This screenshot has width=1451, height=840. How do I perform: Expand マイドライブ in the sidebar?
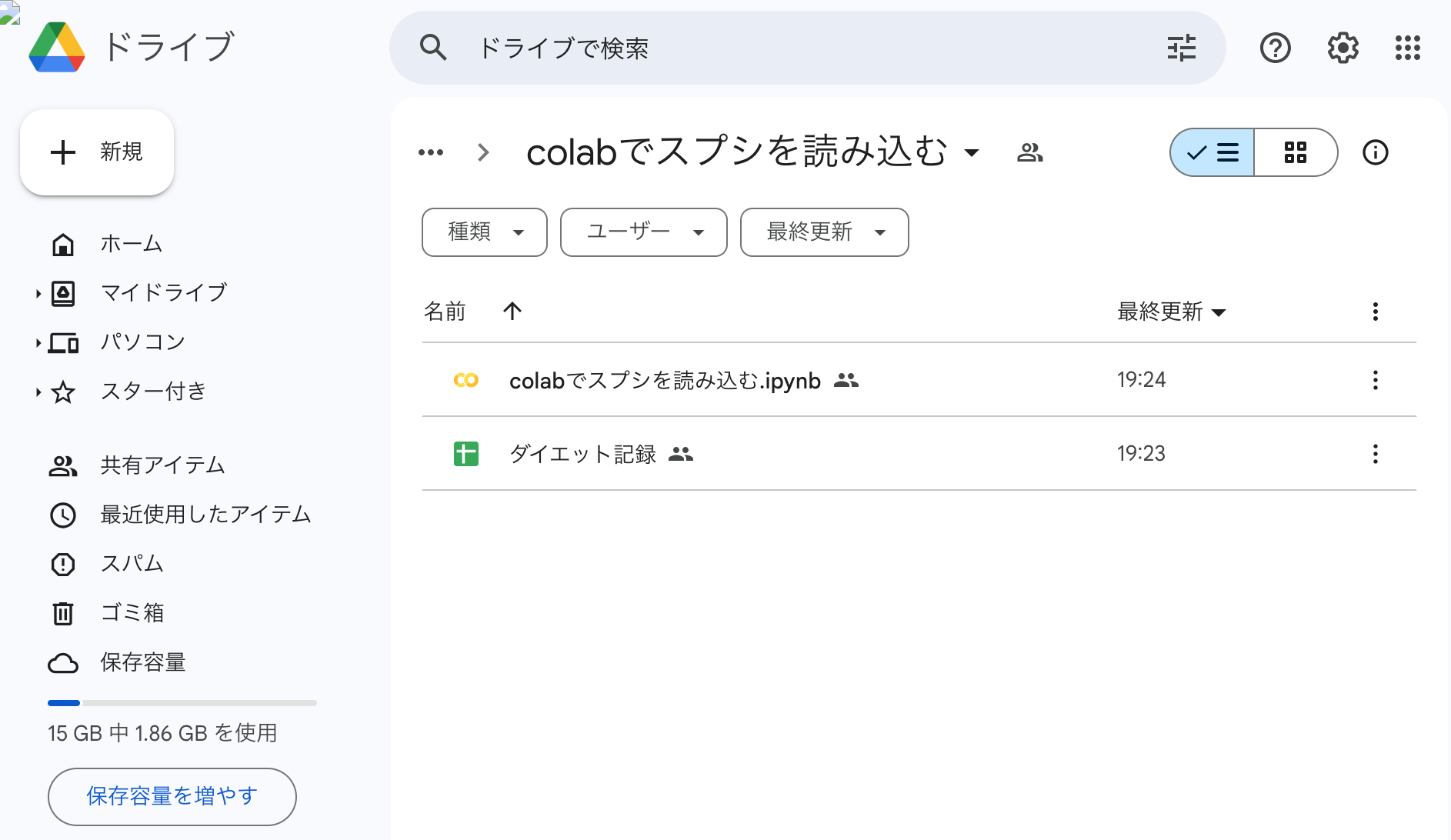38,293
